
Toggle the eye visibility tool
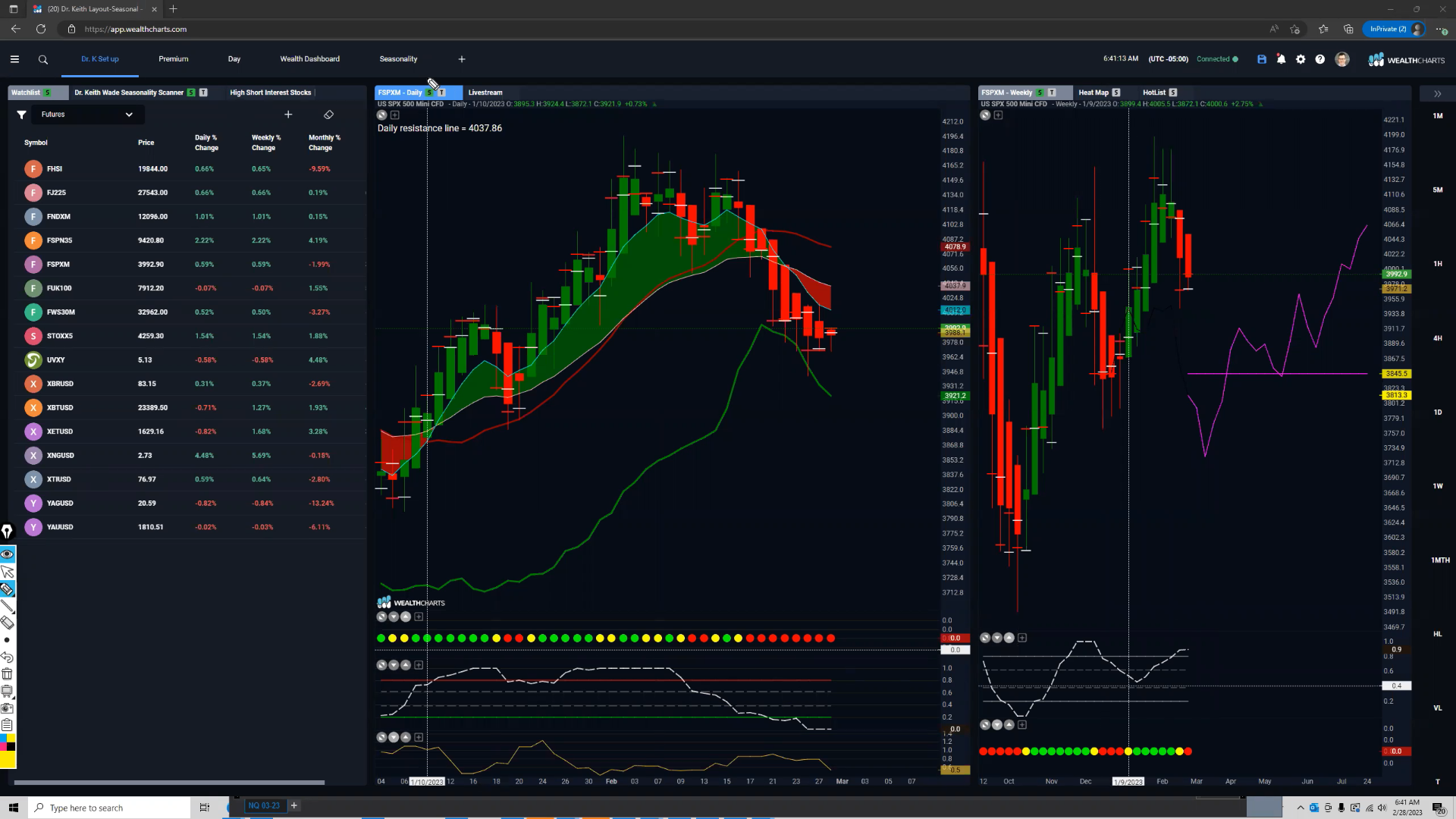pos(8,554)
